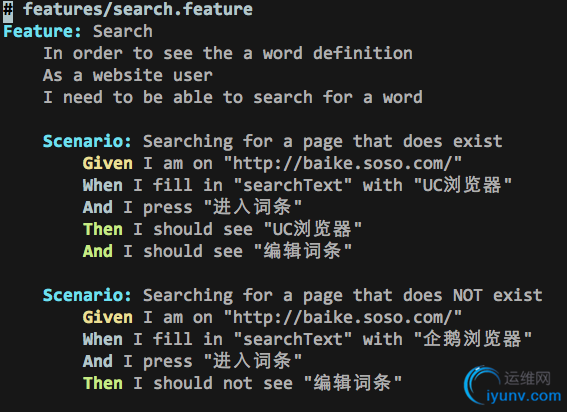Viewport: 567px width, 412px height.
Task: Click the "Feature:" keyword
Action: pyautogui.click(x=42, y=31)
